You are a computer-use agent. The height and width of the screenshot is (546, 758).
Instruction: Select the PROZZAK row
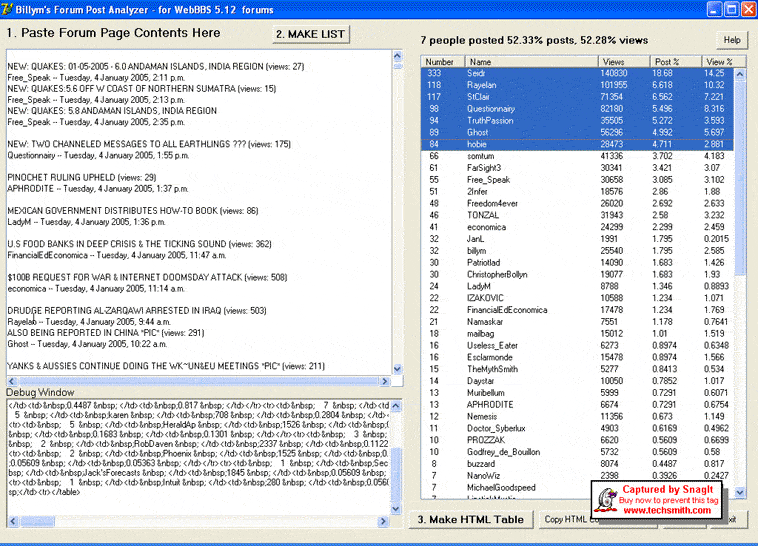[577, 440]
